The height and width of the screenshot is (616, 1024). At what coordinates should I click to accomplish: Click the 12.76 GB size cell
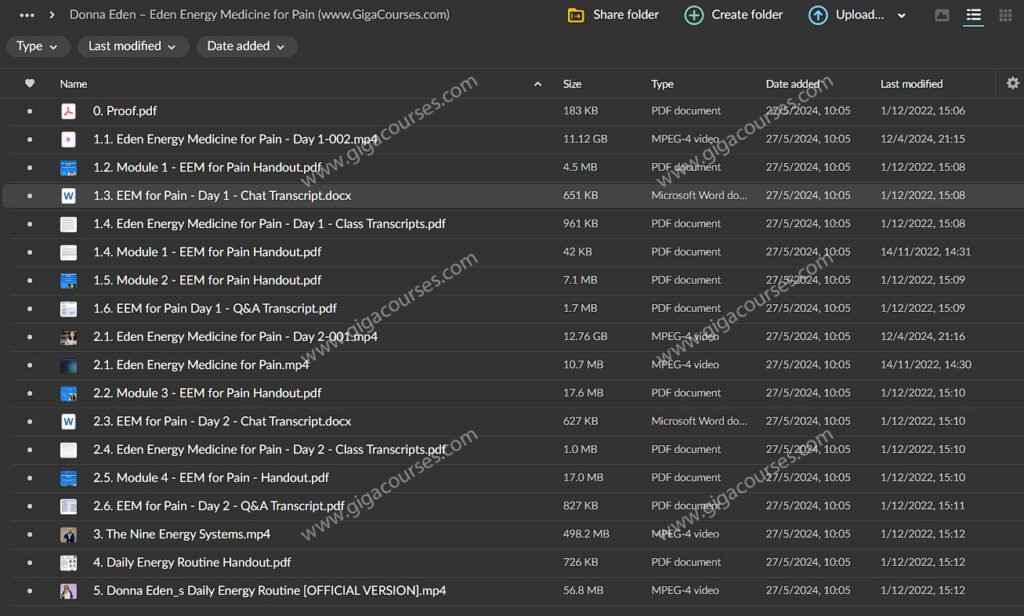click(x=585, y=336)
